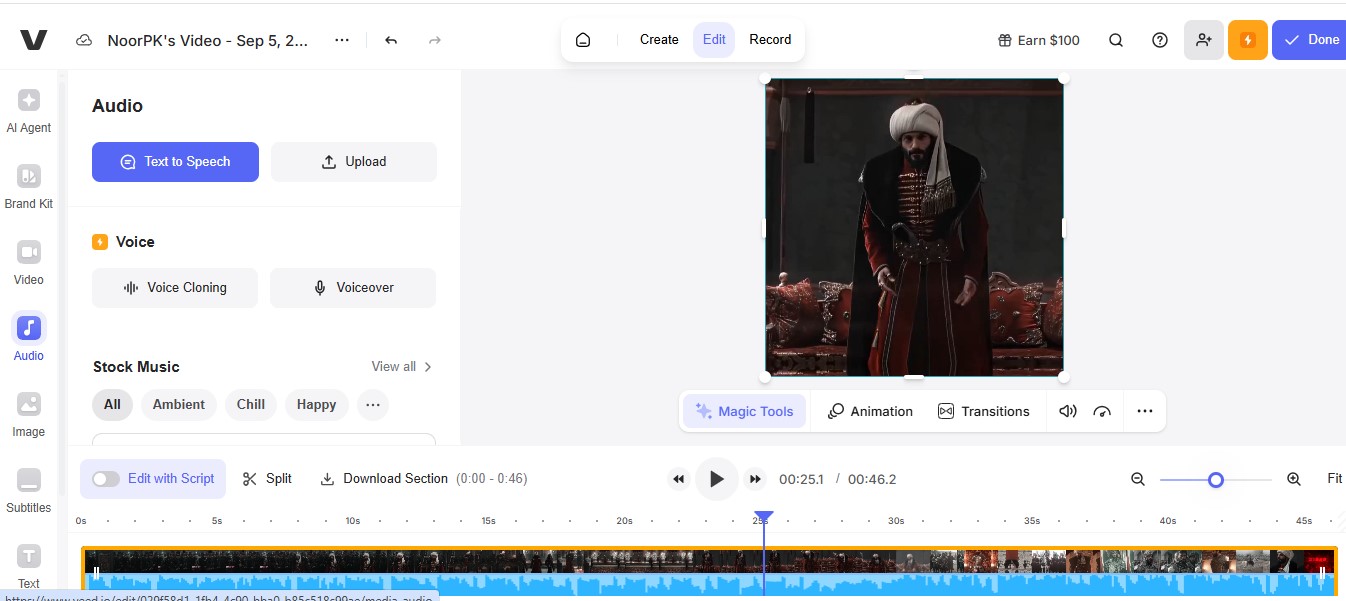
Task: Play the video from the timeline controls
Action: point(716,478)
